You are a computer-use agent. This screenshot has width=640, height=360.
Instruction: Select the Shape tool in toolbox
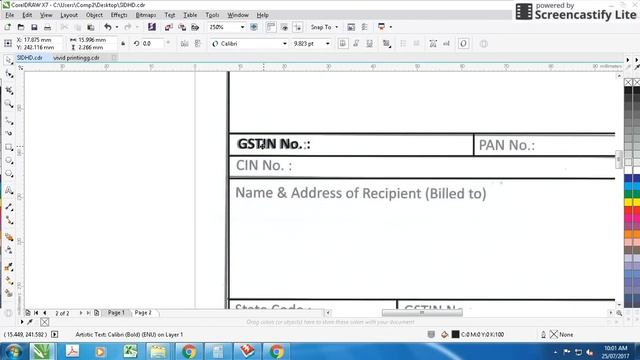click(9, 74)
